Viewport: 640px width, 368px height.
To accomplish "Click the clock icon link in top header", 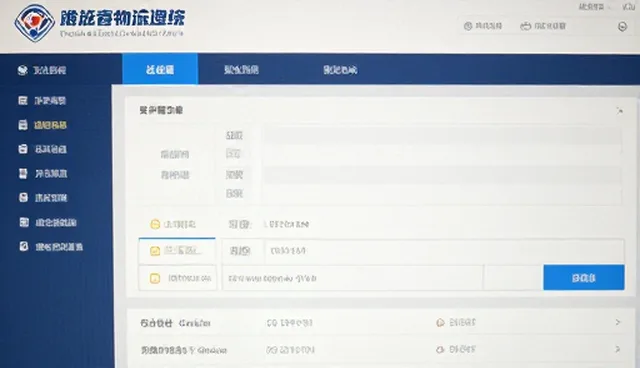I will [483, 26].
